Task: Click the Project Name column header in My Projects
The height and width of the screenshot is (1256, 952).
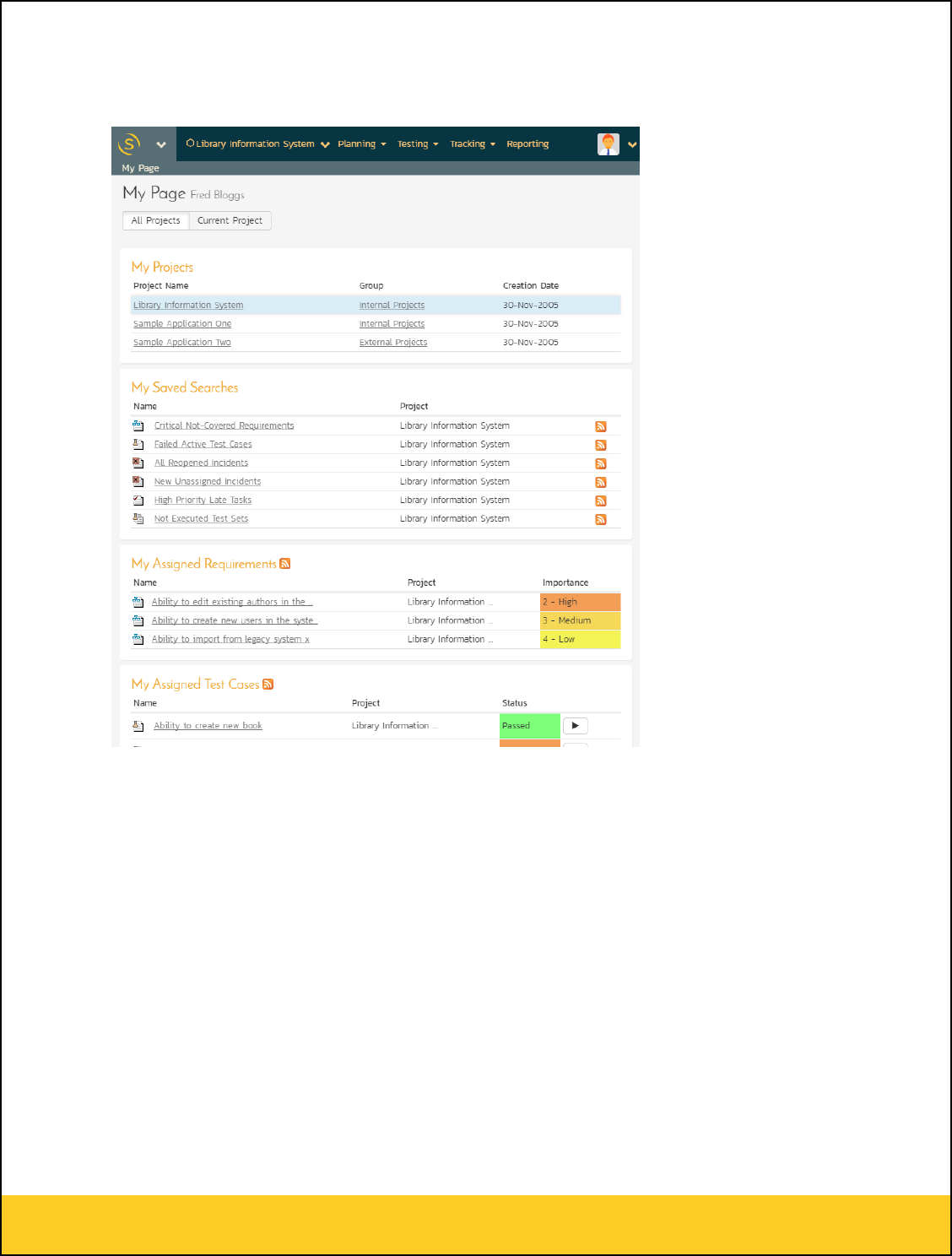Action: click(161, 286)
